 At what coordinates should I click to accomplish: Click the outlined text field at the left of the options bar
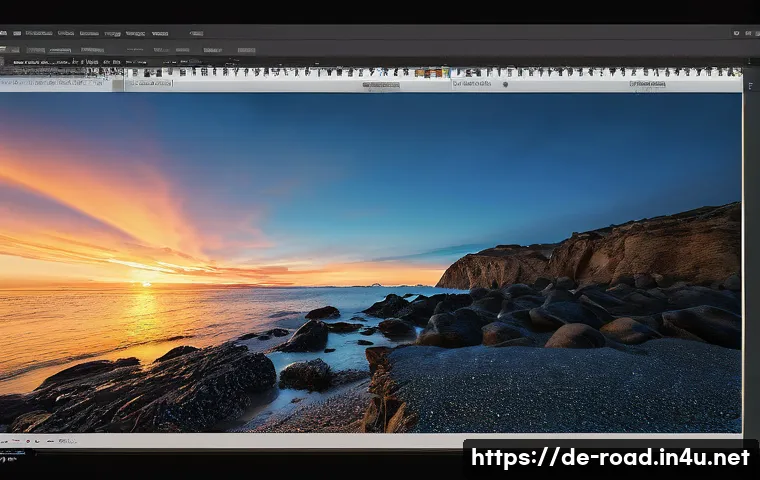pos(149,83)
